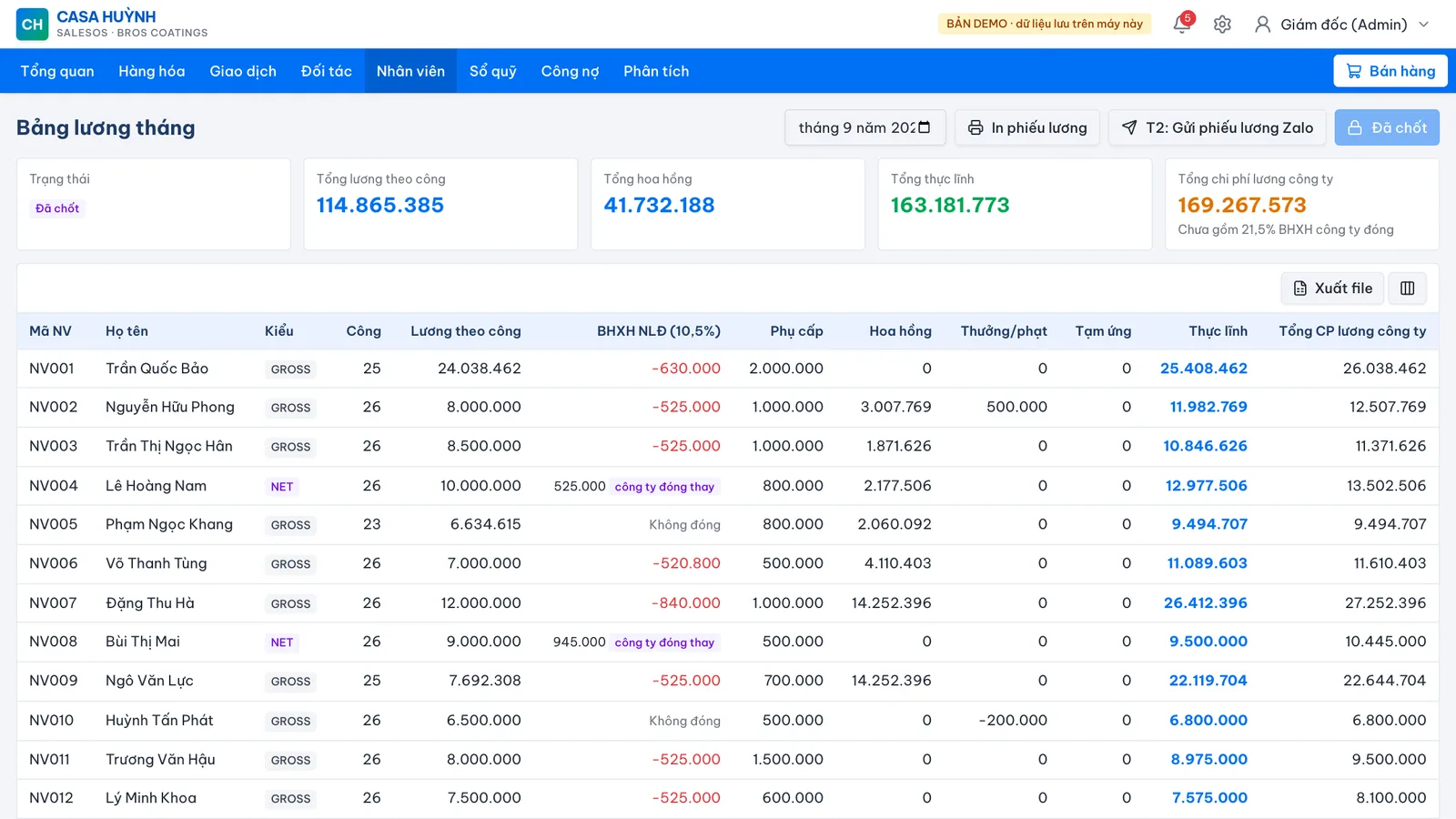Click the Xuất file button

click(x=1333, y=288)
